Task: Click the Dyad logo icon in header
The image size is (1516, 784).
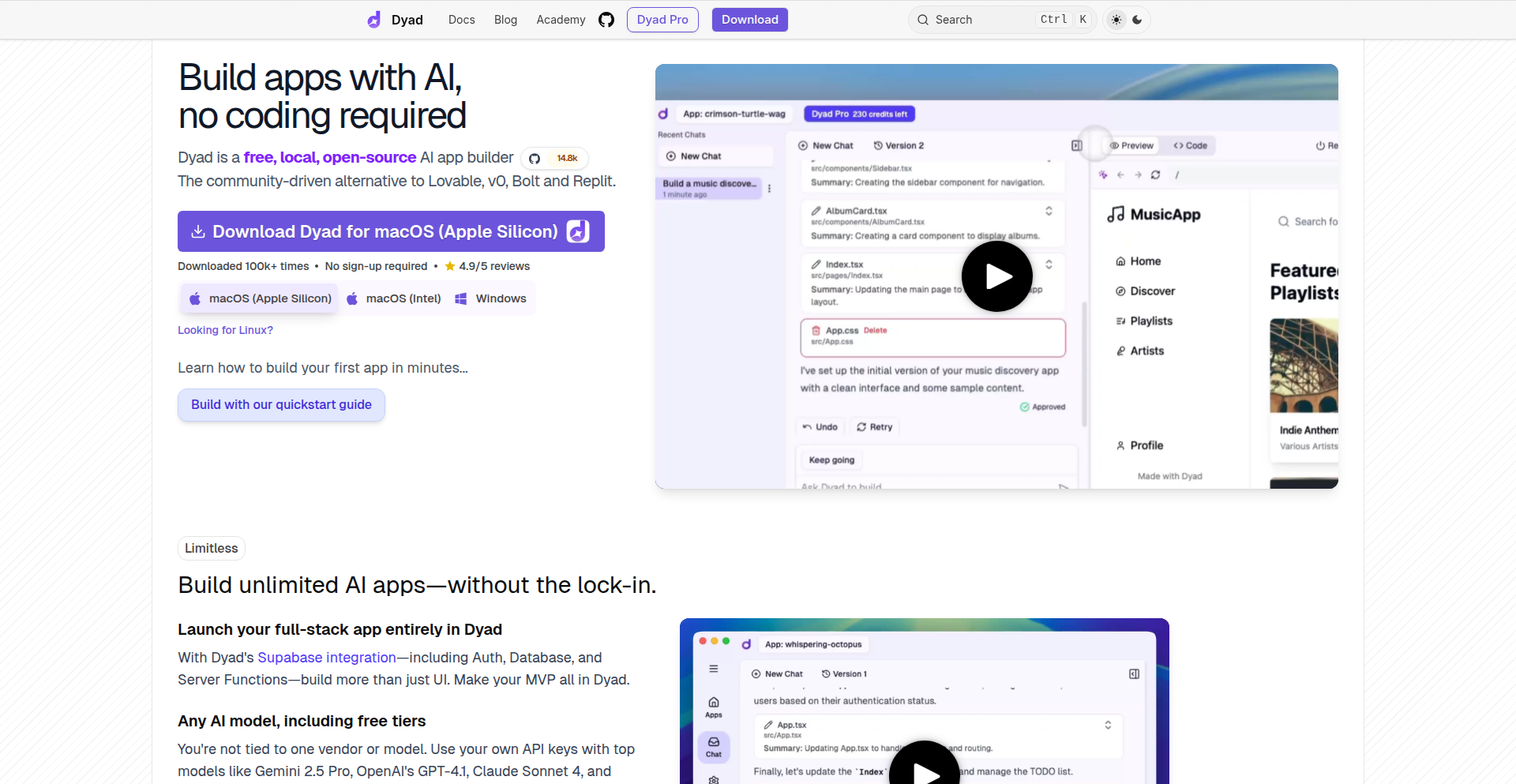Action: click(374, 20)
